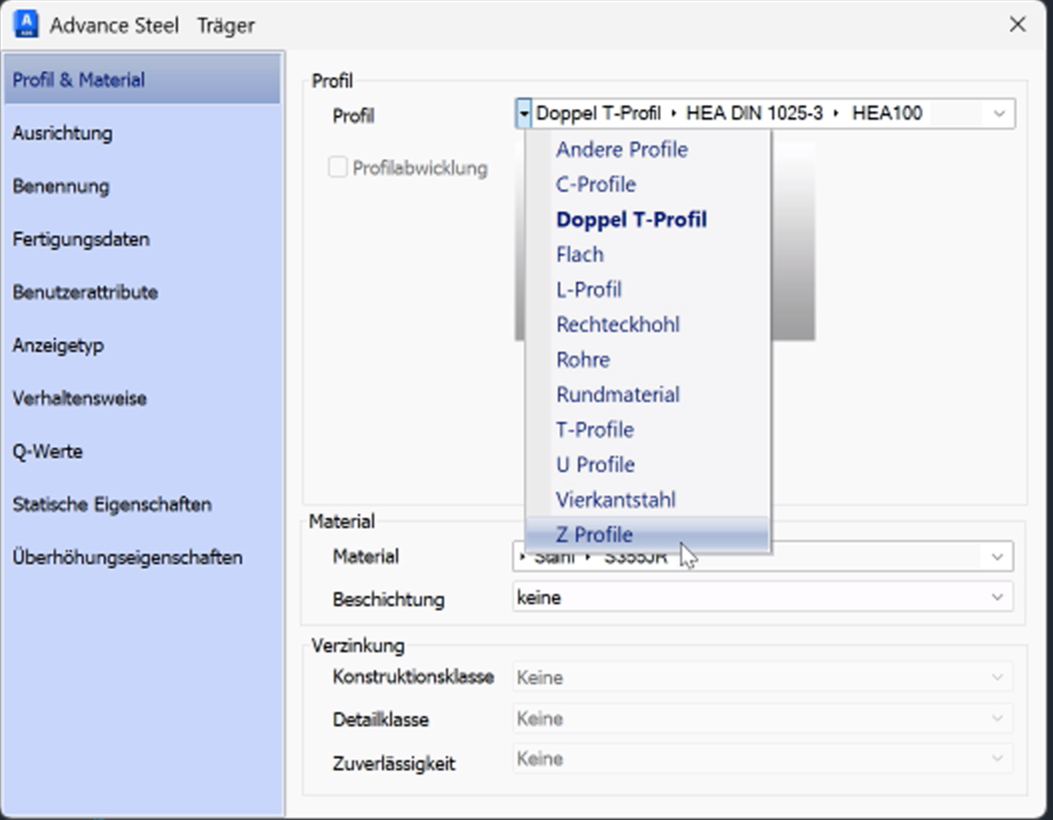Open the Anzeigetyp tab
The image size is (1053, 820).
[142, 345]
